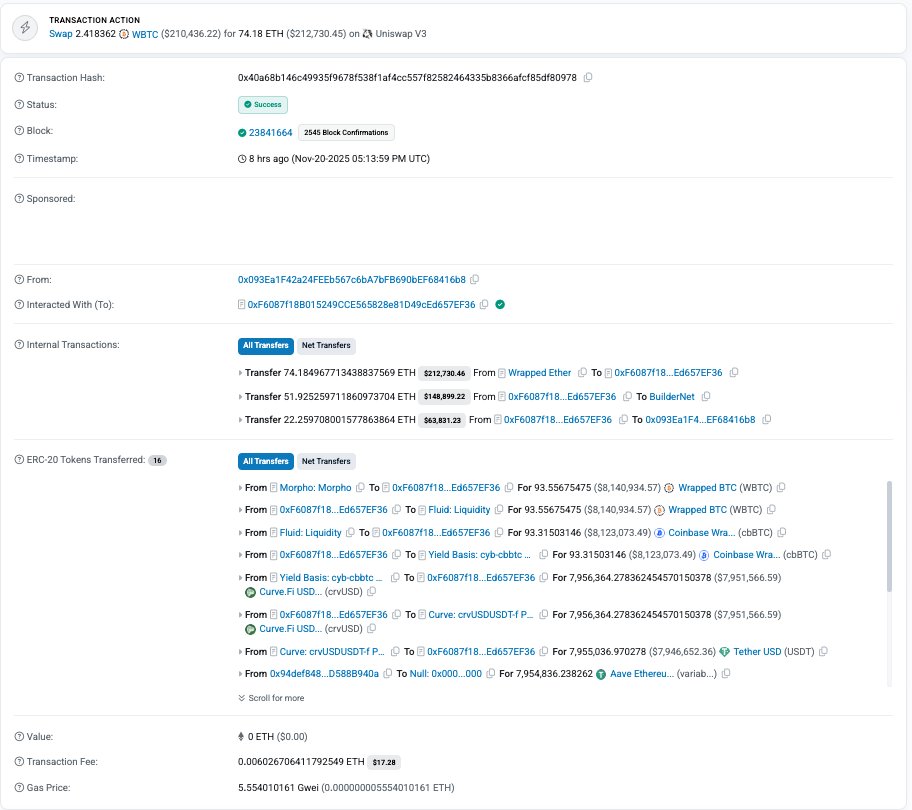Screen dimensions: 912x810
Task: Click the copy icon next to the From address
Action: coord(474,279)
